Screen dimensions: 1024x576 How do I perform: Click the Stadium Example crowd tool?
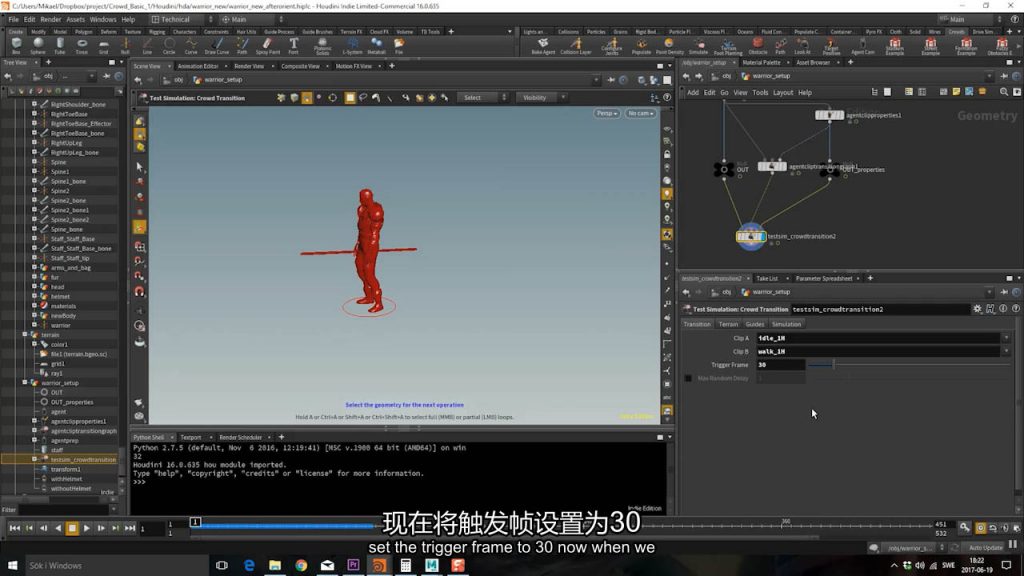click(895, 46)
